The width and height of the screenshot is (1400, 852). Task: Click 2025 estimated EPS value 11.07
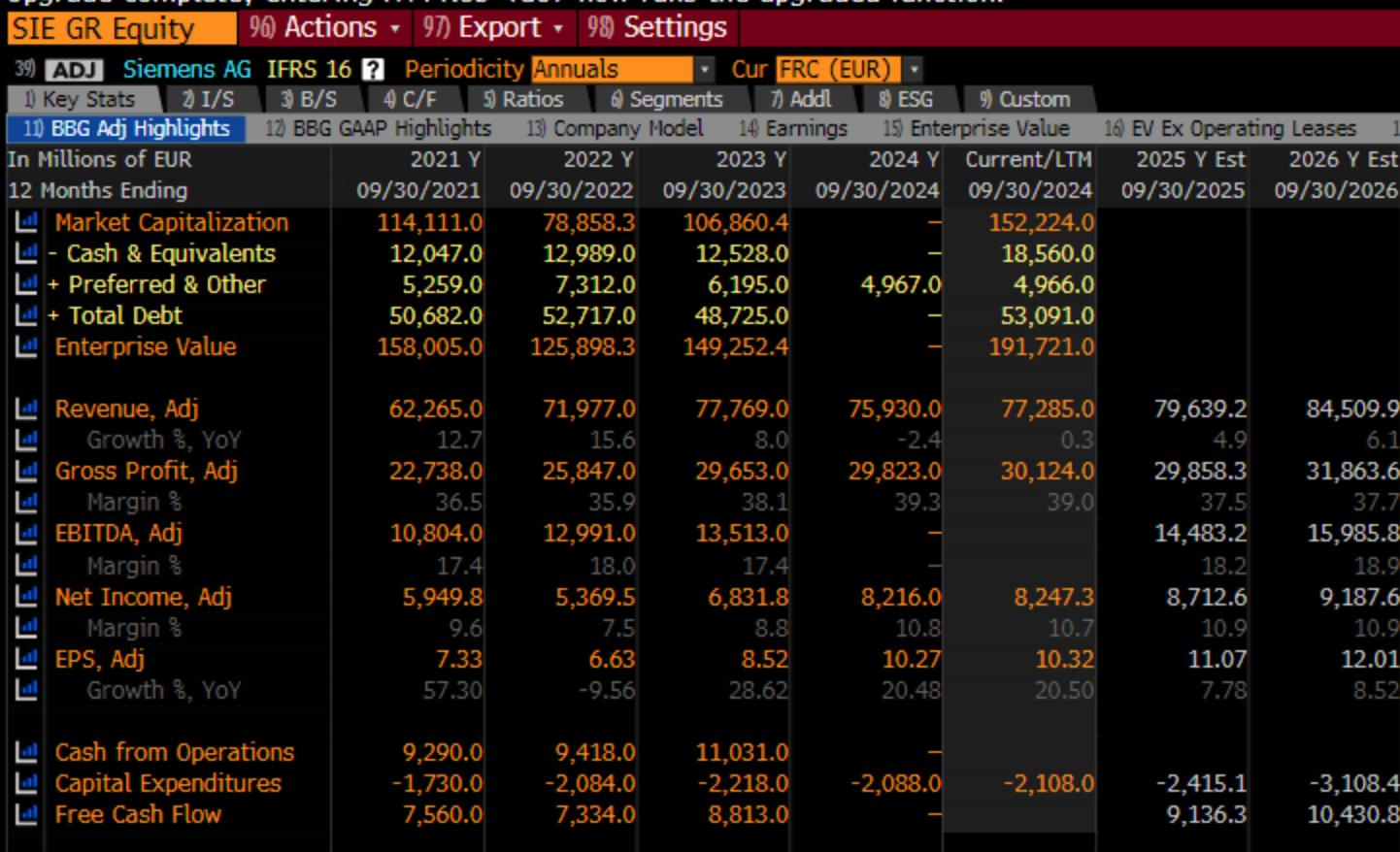coord(1217,659)
